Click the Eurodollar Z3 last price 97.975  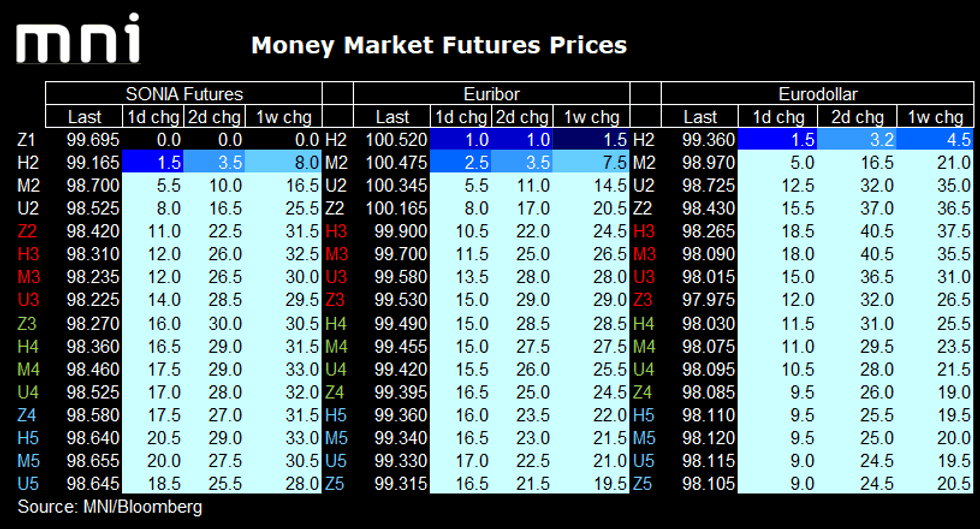coord(706,300)
